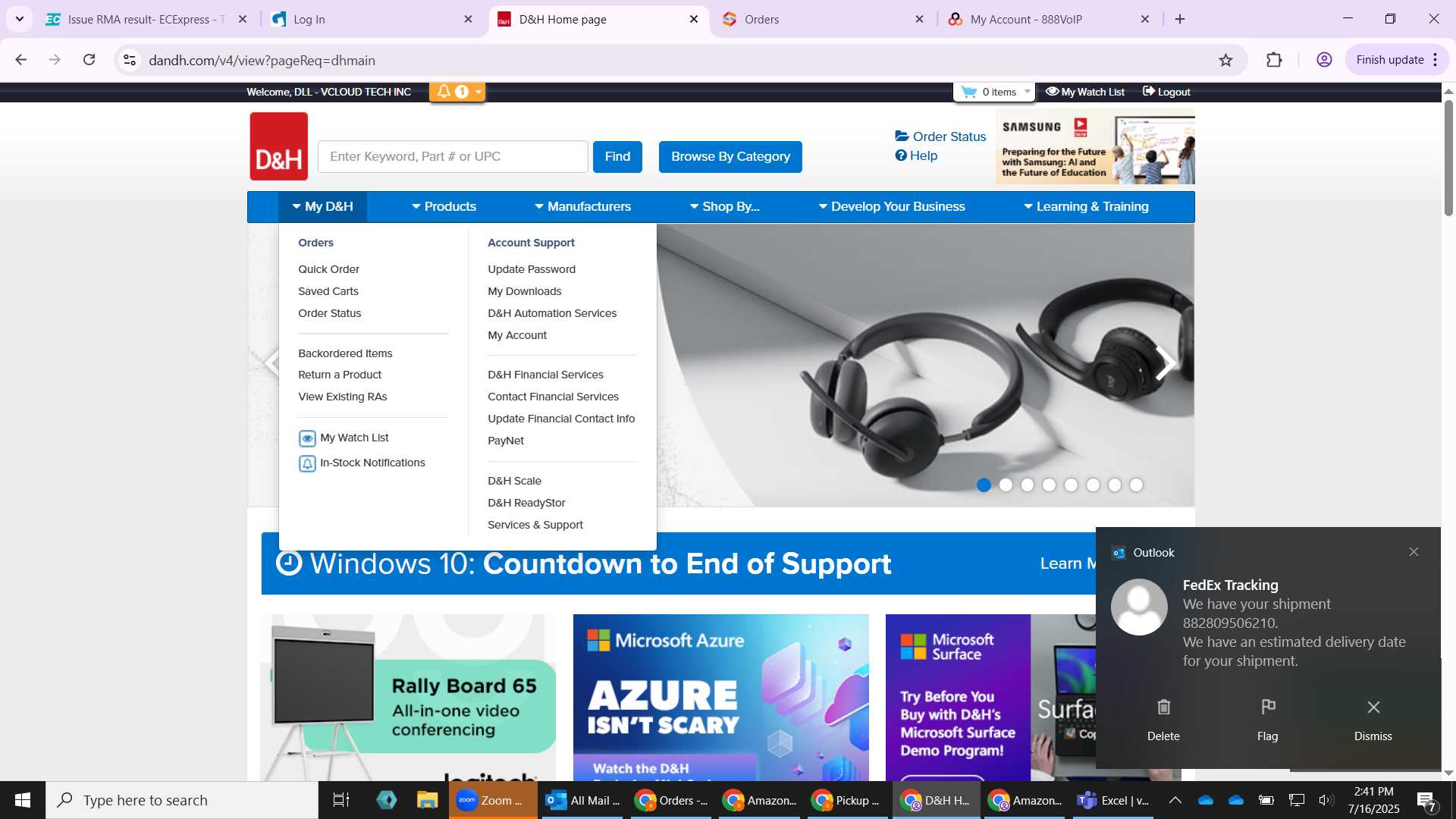The width and height of the screenshot is (1456, 819).
Task: Select fifth carousel slide dot
Action: (x=1071, y=485)
